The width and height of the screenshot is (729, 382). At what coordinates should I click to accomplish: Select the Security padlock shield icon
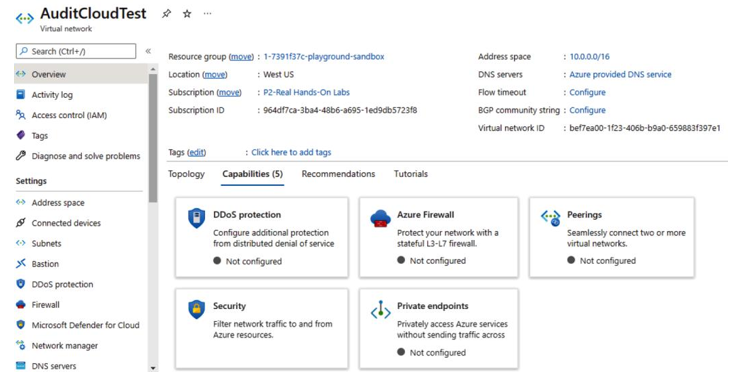(197, 309)
